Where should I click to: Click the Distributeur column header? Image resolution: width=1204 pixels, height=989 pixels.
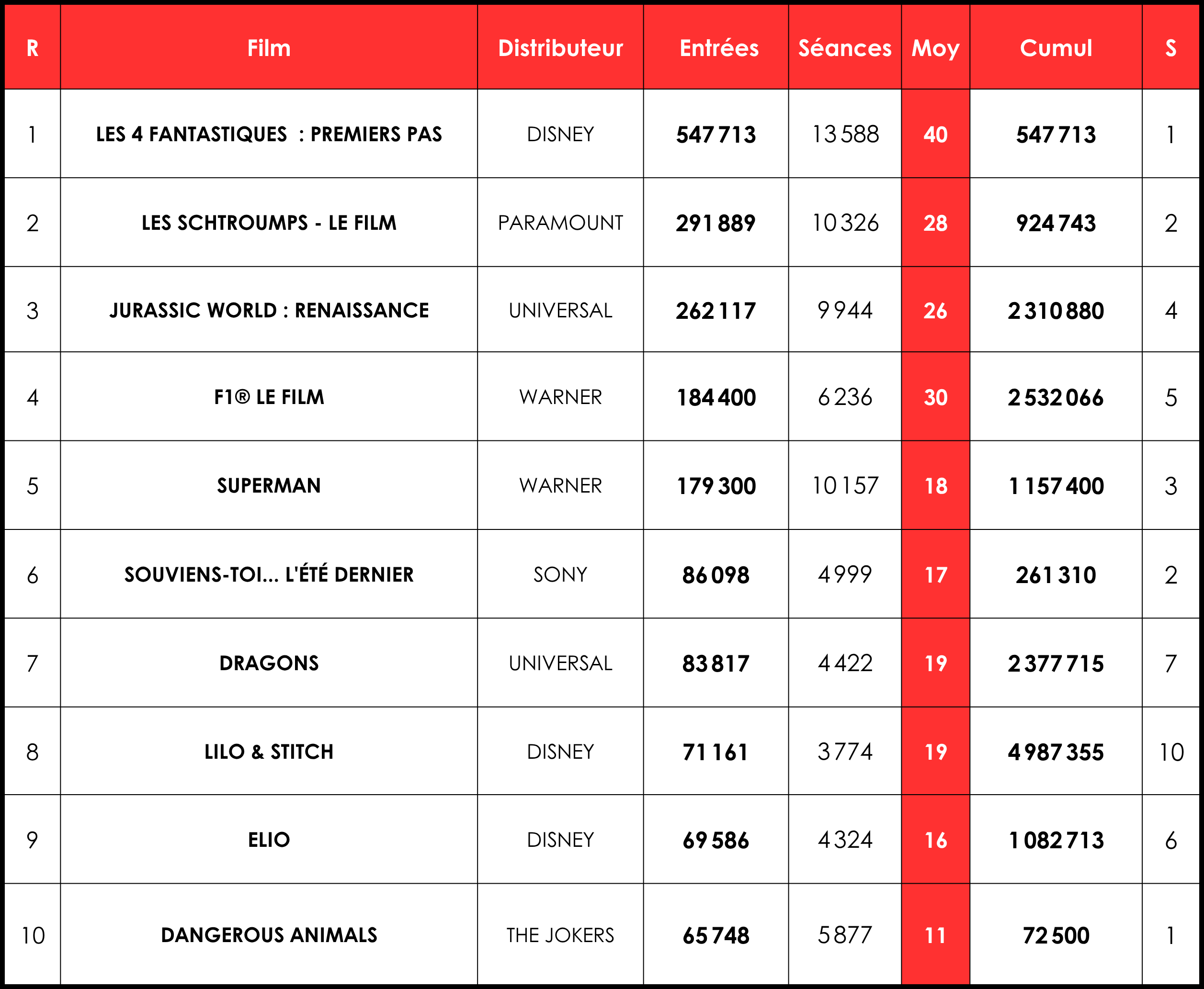tap(560, 48)
